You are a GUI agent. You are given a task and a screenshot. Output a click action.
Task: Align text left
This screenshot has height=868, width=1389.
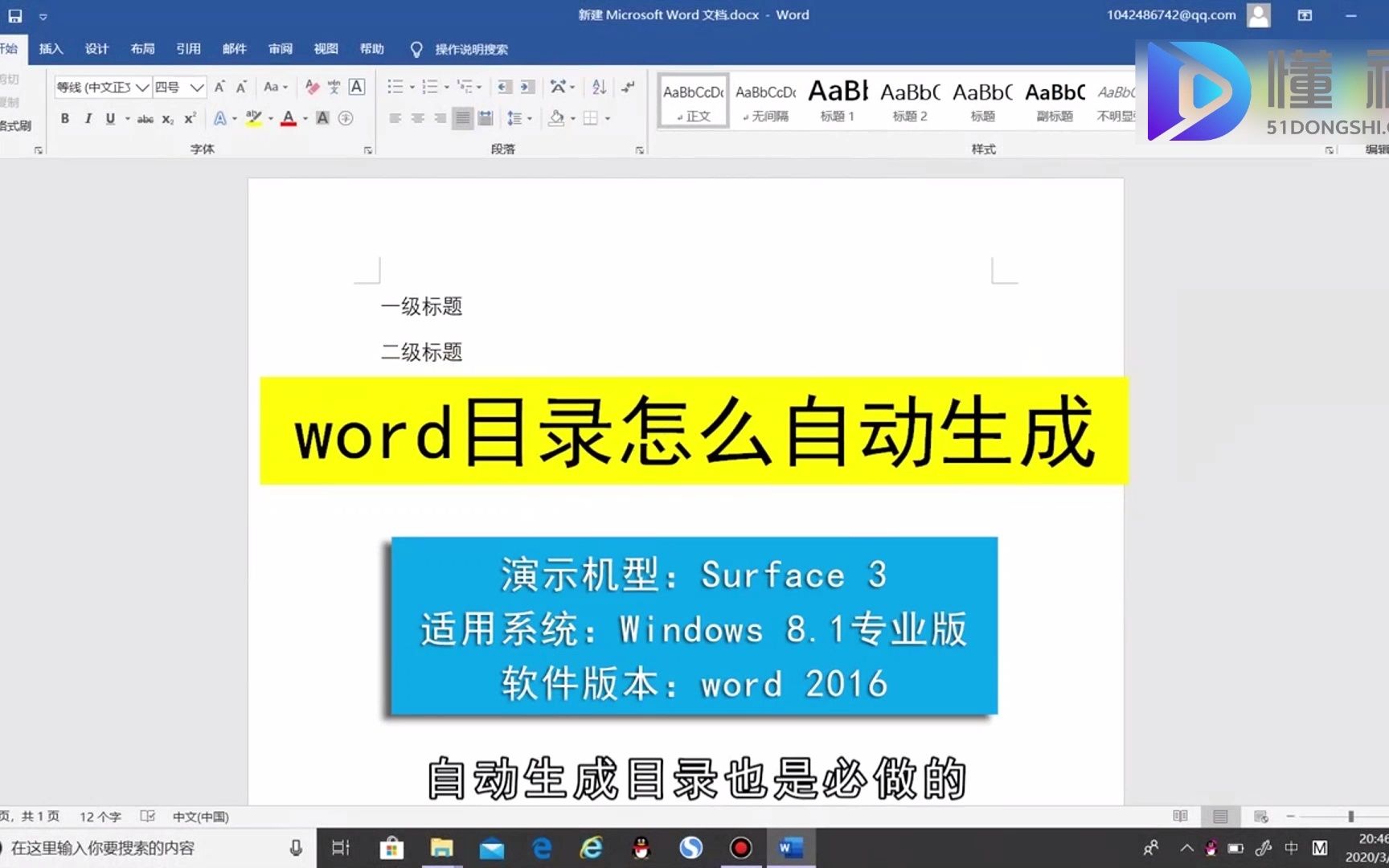coord(395,118)
